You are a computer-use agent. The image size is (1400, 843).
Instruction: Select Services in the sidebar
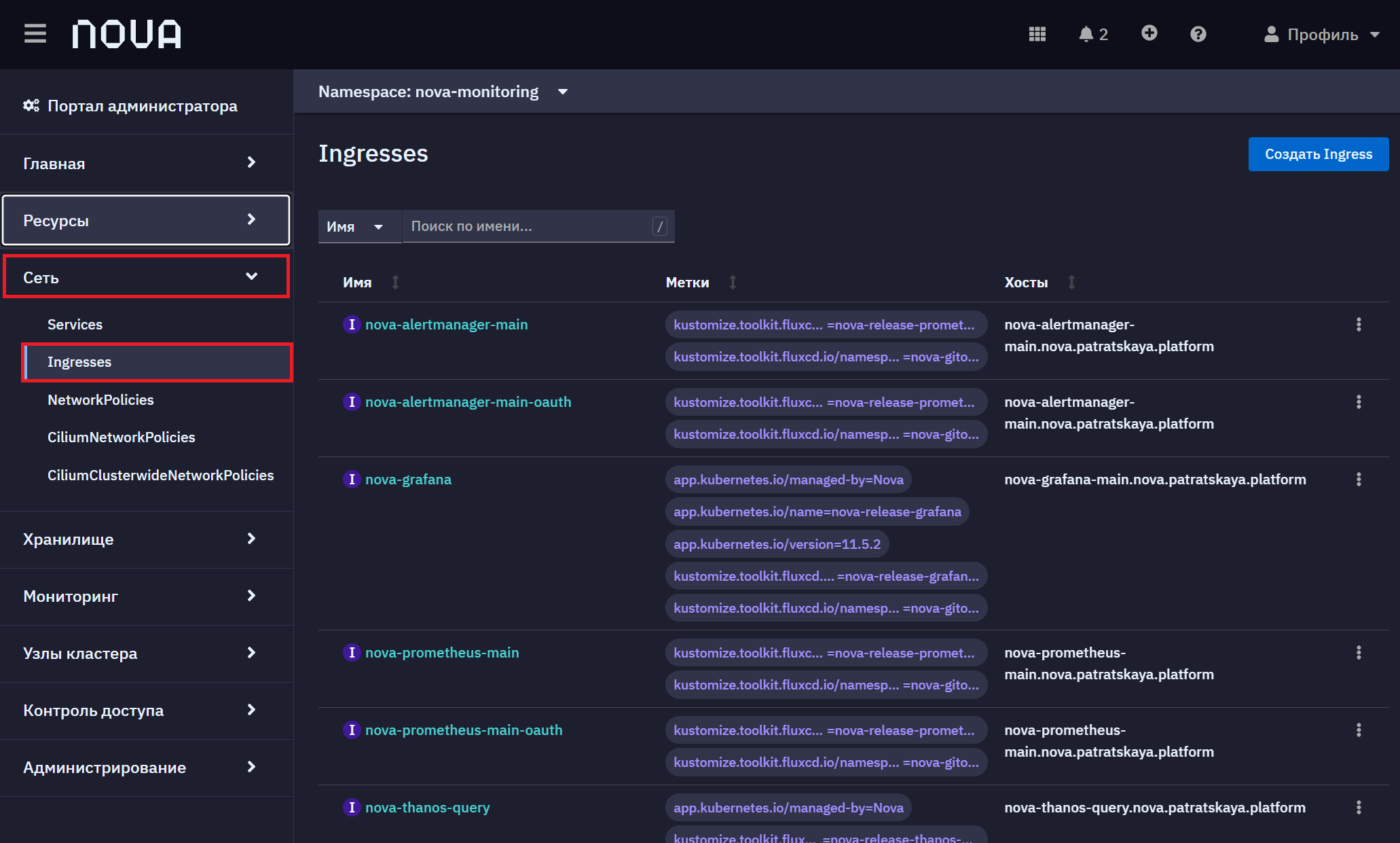[x=75, y=325]
